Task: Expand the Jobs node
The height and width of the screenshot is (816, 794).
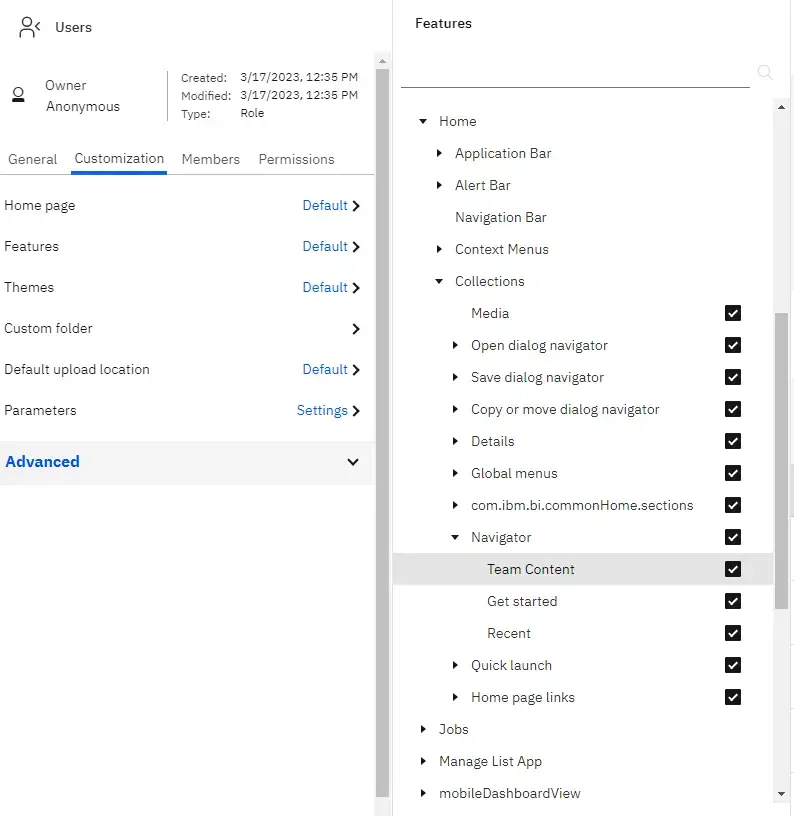Action: (x=423, y=729)
